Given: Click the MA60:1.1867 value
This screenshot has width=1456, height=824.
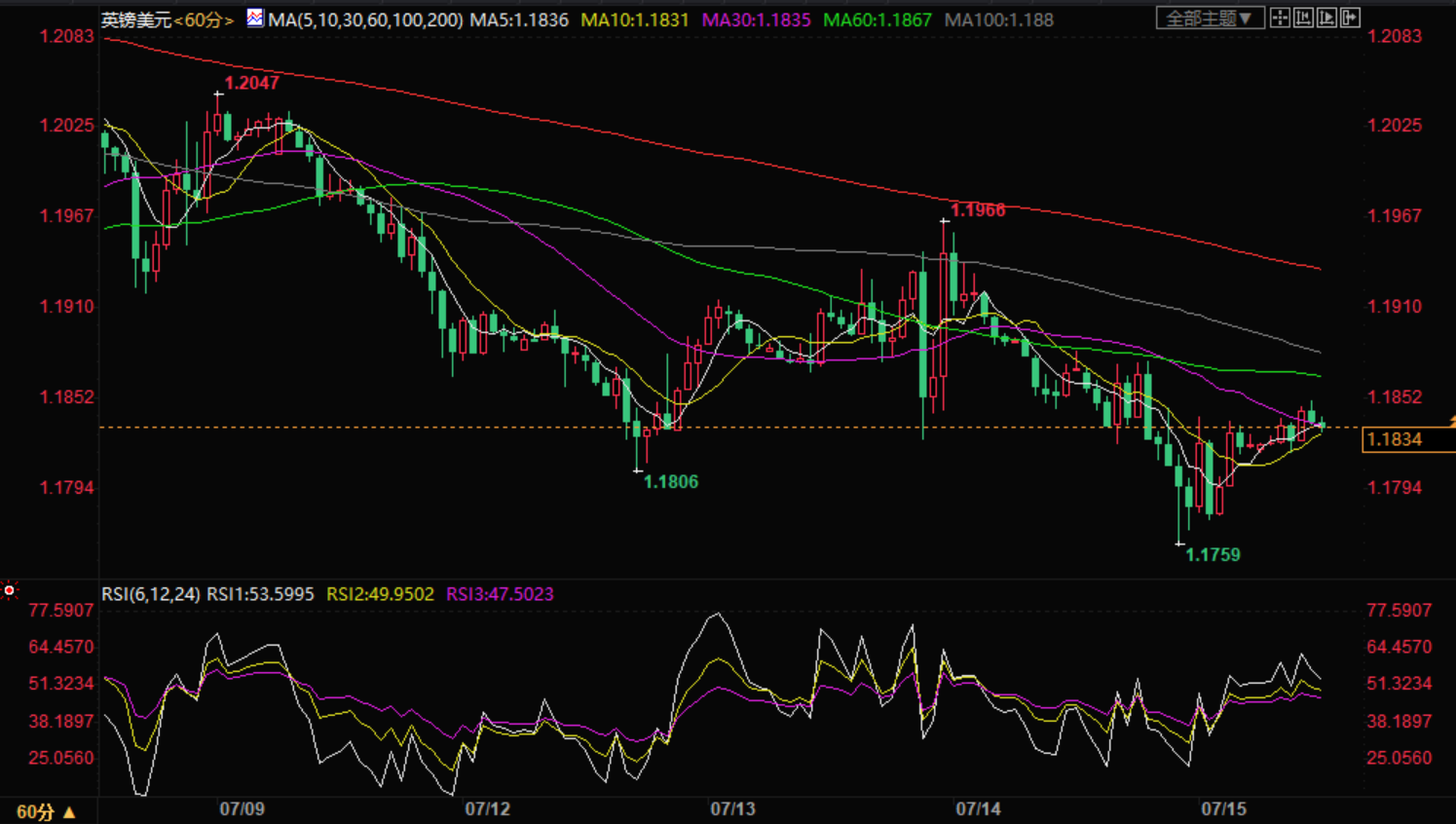Looking at the screenshot, I should (877, 19).
